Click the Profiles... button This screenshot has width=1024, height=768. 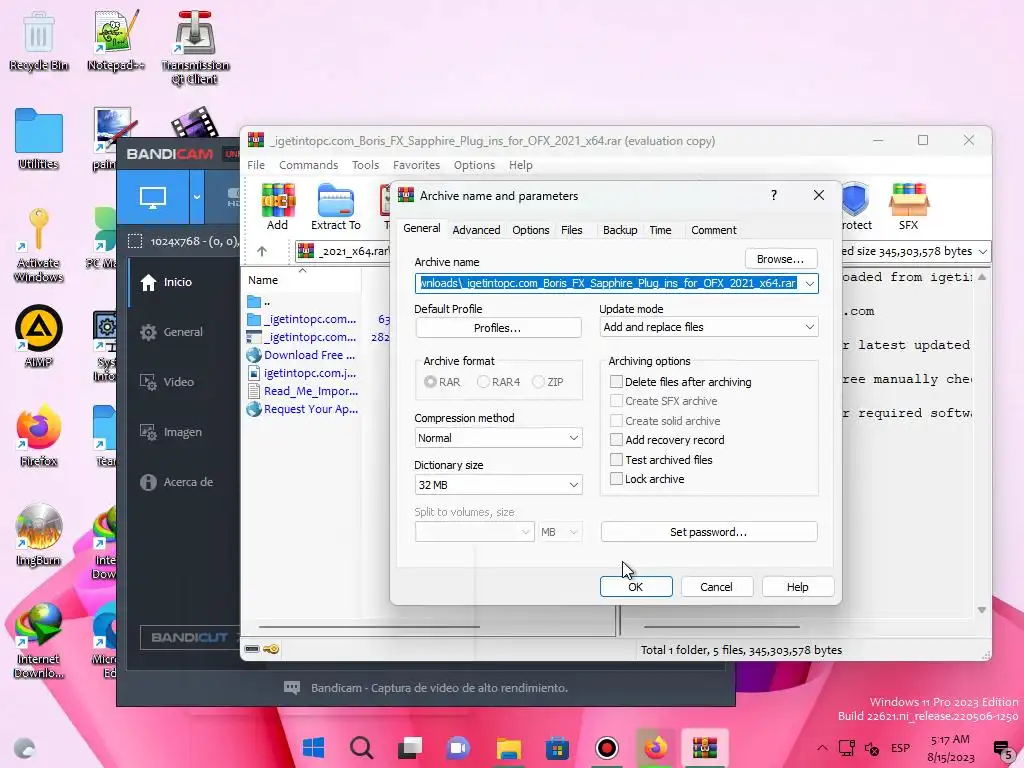pyautogui.click(x=498, y=328)
